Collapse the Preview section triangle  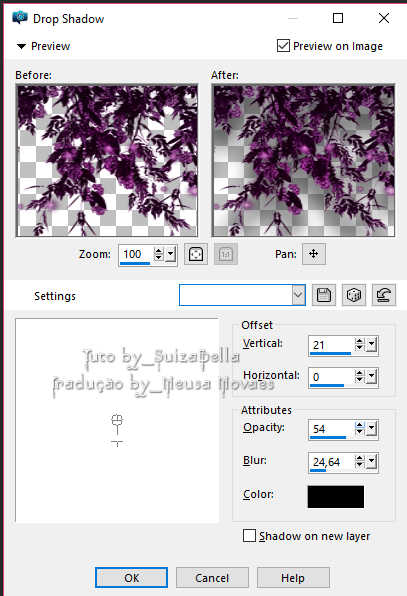21,46
